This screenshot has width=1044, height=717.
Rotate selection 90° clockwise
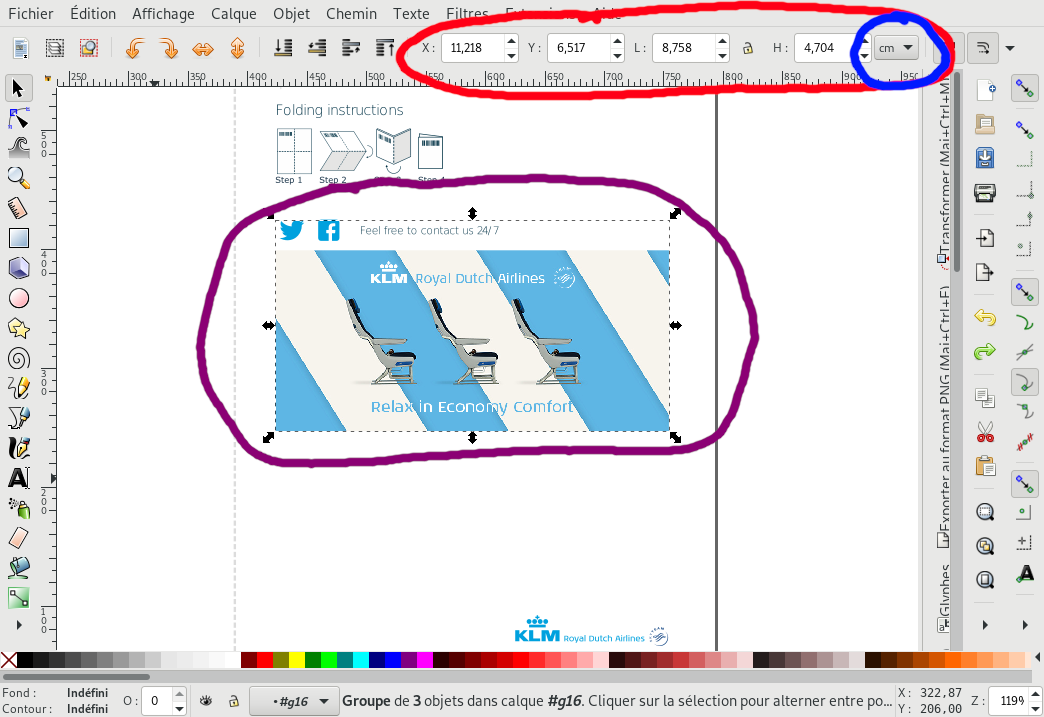coord(168,48)
